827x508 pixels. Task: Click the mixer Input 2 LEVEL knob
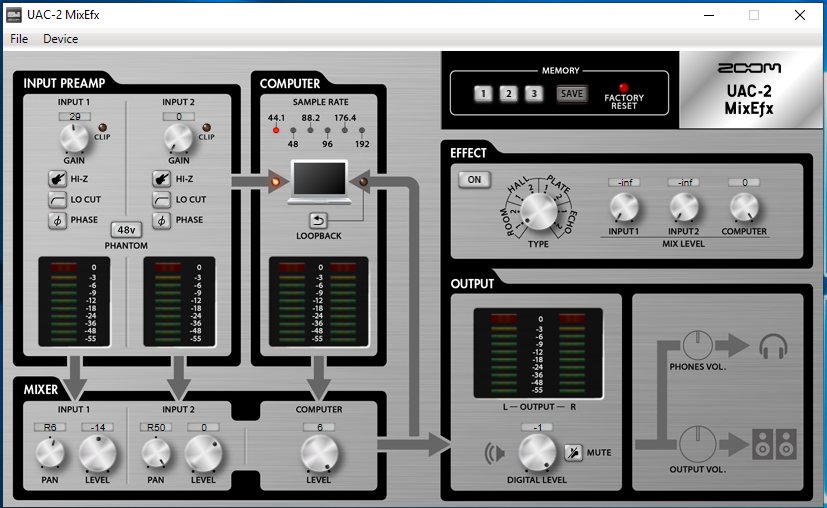coord(203,454)
